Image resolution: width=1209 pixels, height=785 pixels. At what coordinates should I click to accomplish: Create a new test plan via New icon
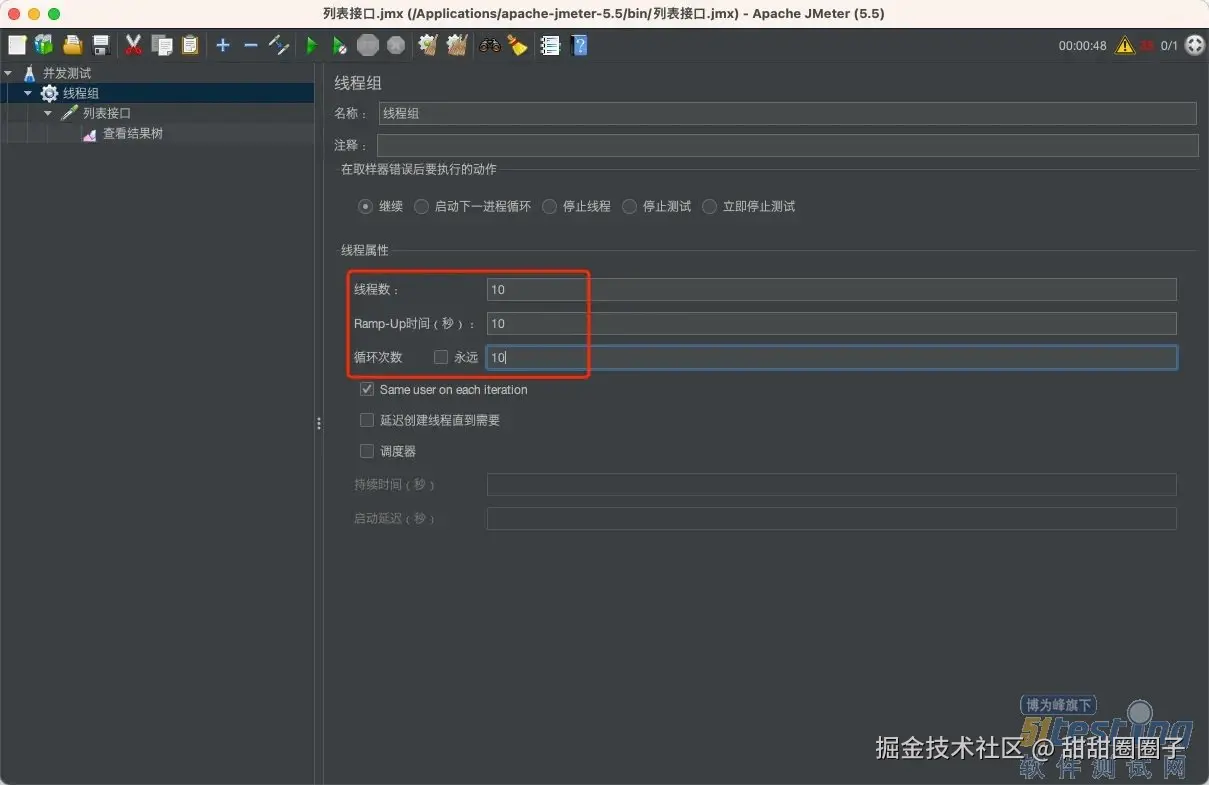click(17, 45)
